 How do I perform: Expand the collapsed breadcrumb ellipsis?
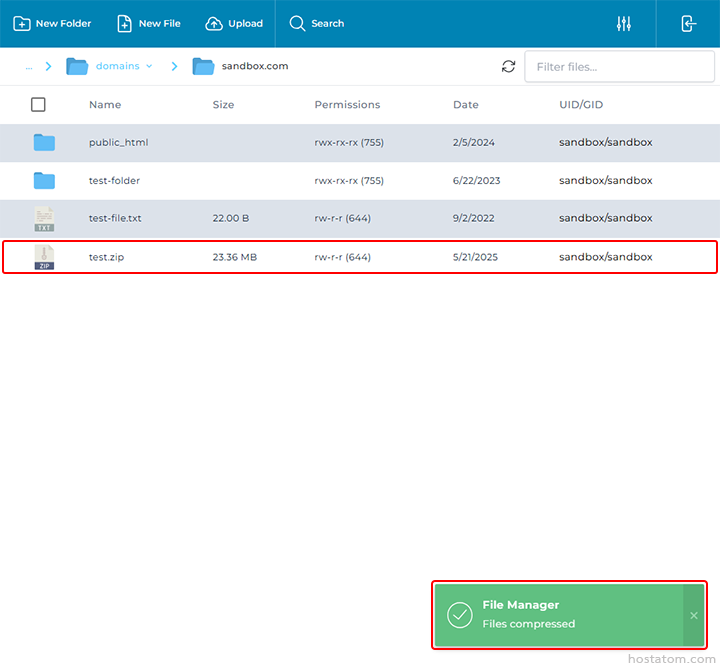[x=29, y=67]
